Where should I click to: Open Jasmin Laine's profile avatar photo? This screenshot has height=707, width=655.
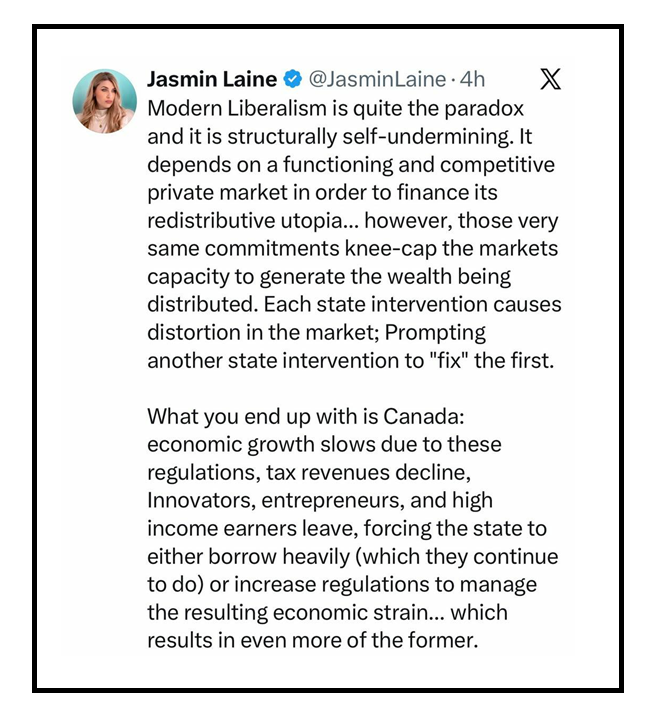[105, 101]
